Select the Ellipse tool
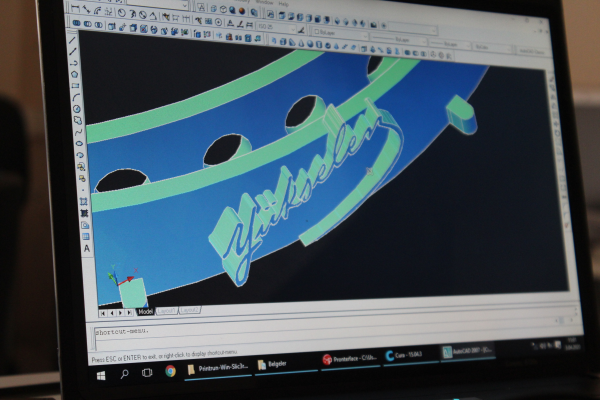The height and width of the screenshot is (400, 600). click(x=79, y=144)
